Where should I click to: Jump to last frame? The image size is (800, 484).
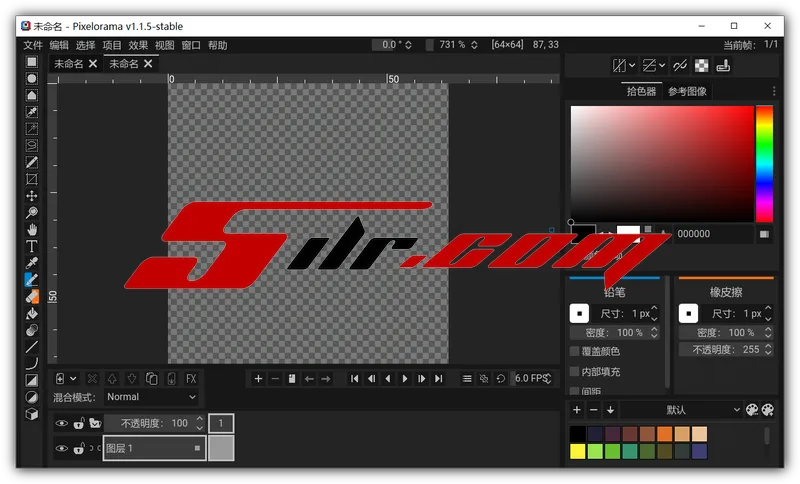tap(438, 379)
